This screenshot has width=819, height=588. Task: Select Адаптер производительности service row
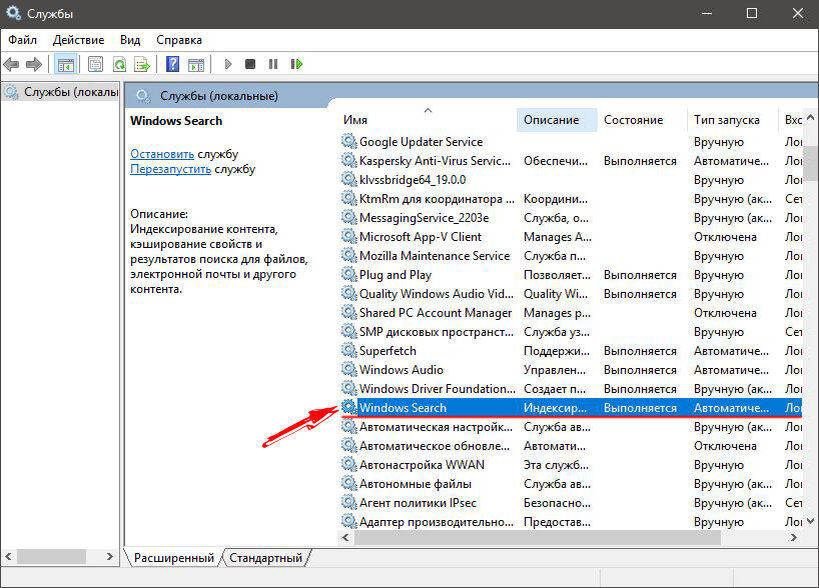pos(571,522)
